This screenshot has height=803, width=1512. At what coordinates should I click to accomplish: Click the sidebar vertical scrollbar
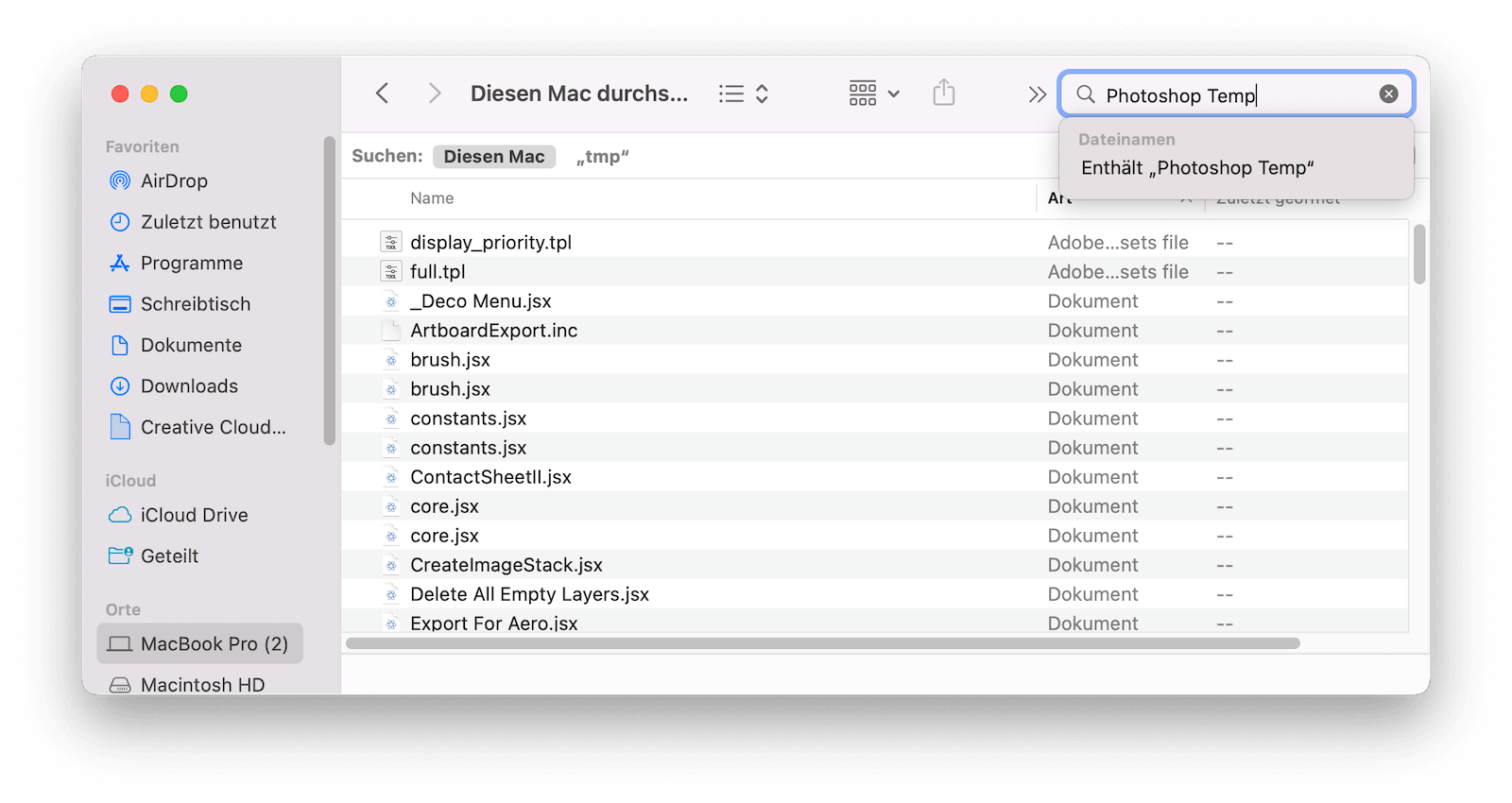[329, 291]
